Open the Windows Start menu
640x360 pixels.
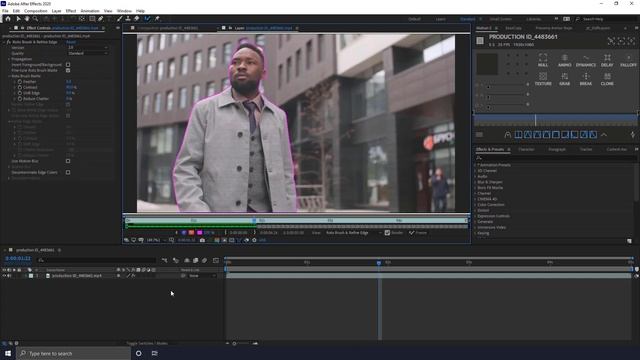(8, 353)
